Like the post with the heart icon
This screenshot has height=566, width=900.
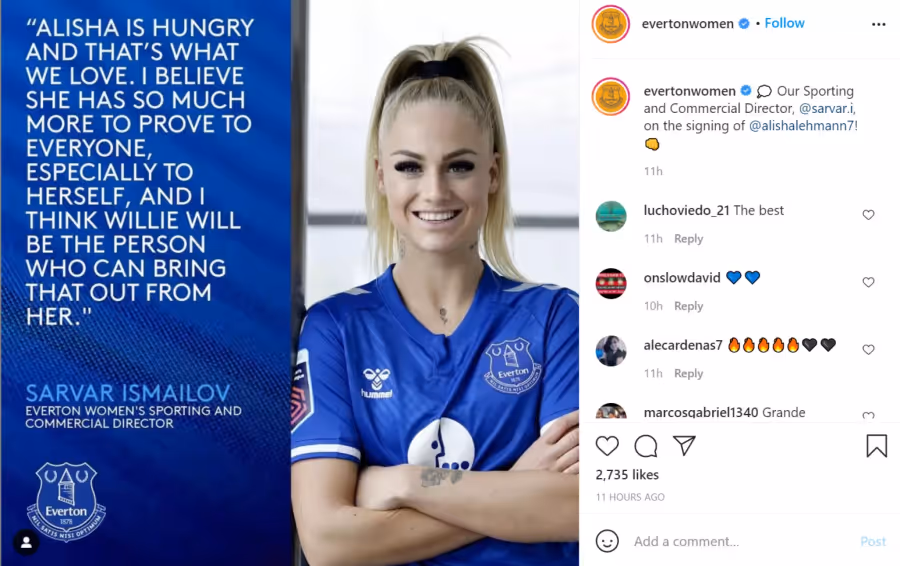pos(607,446)
